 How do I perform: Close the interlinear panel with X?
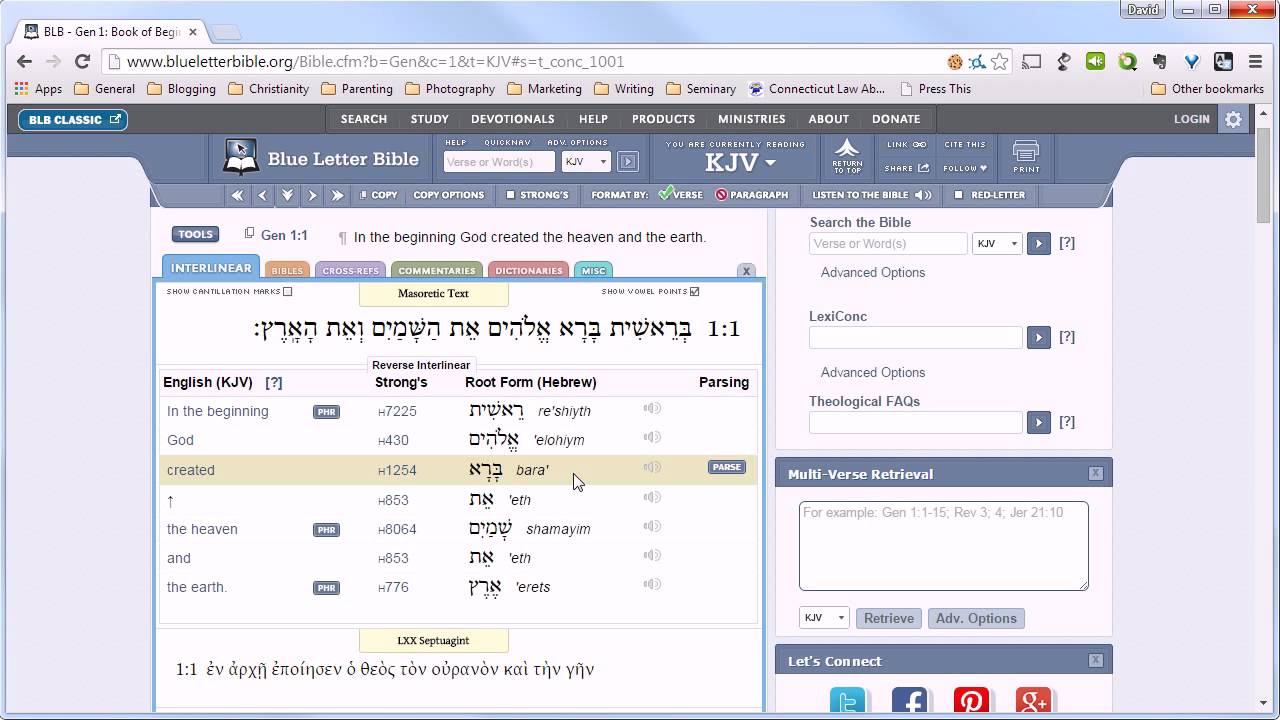(746, 271)
